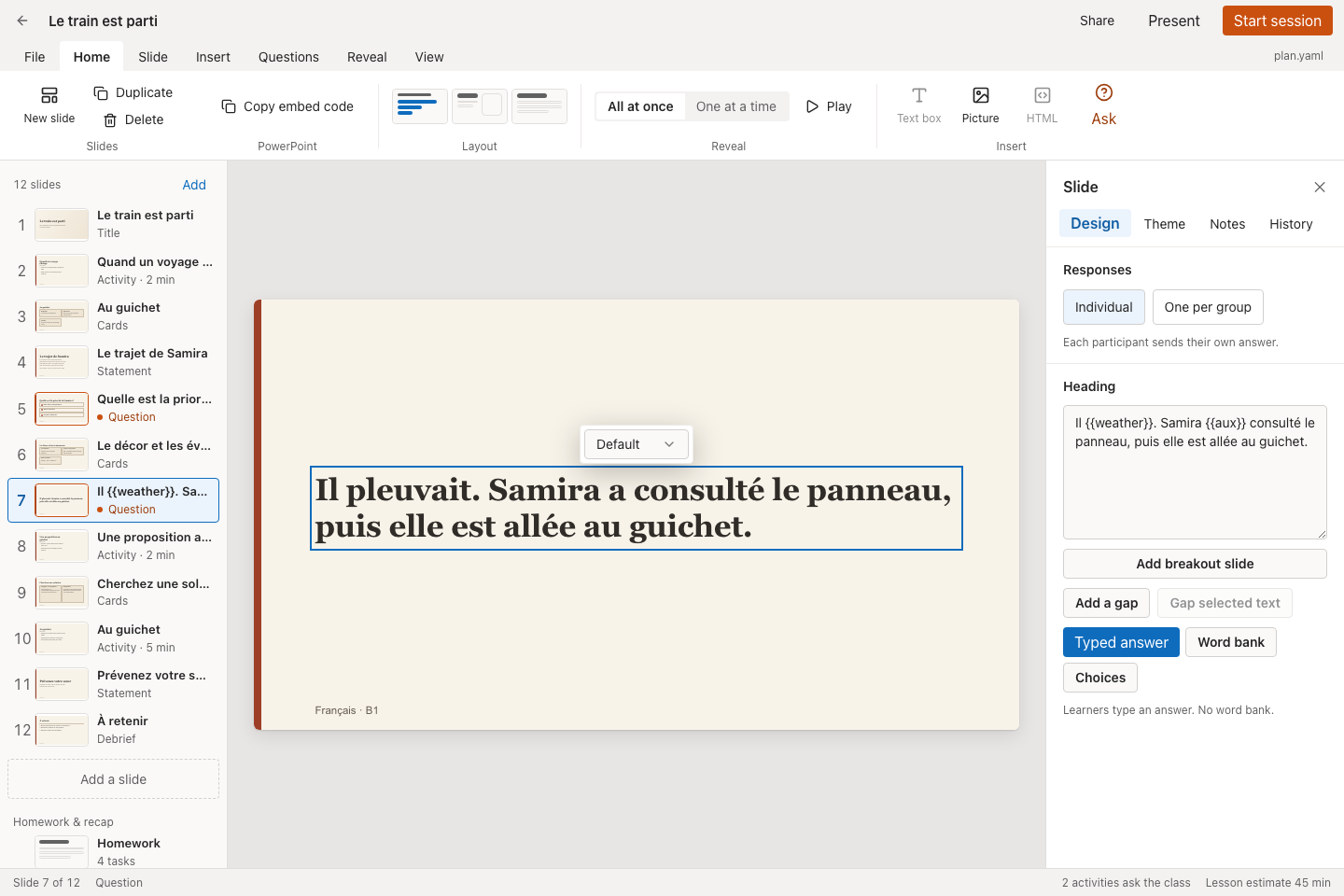Select slide 1 Le train est parti
This screenshot has width=1344, height=896.
113,224
